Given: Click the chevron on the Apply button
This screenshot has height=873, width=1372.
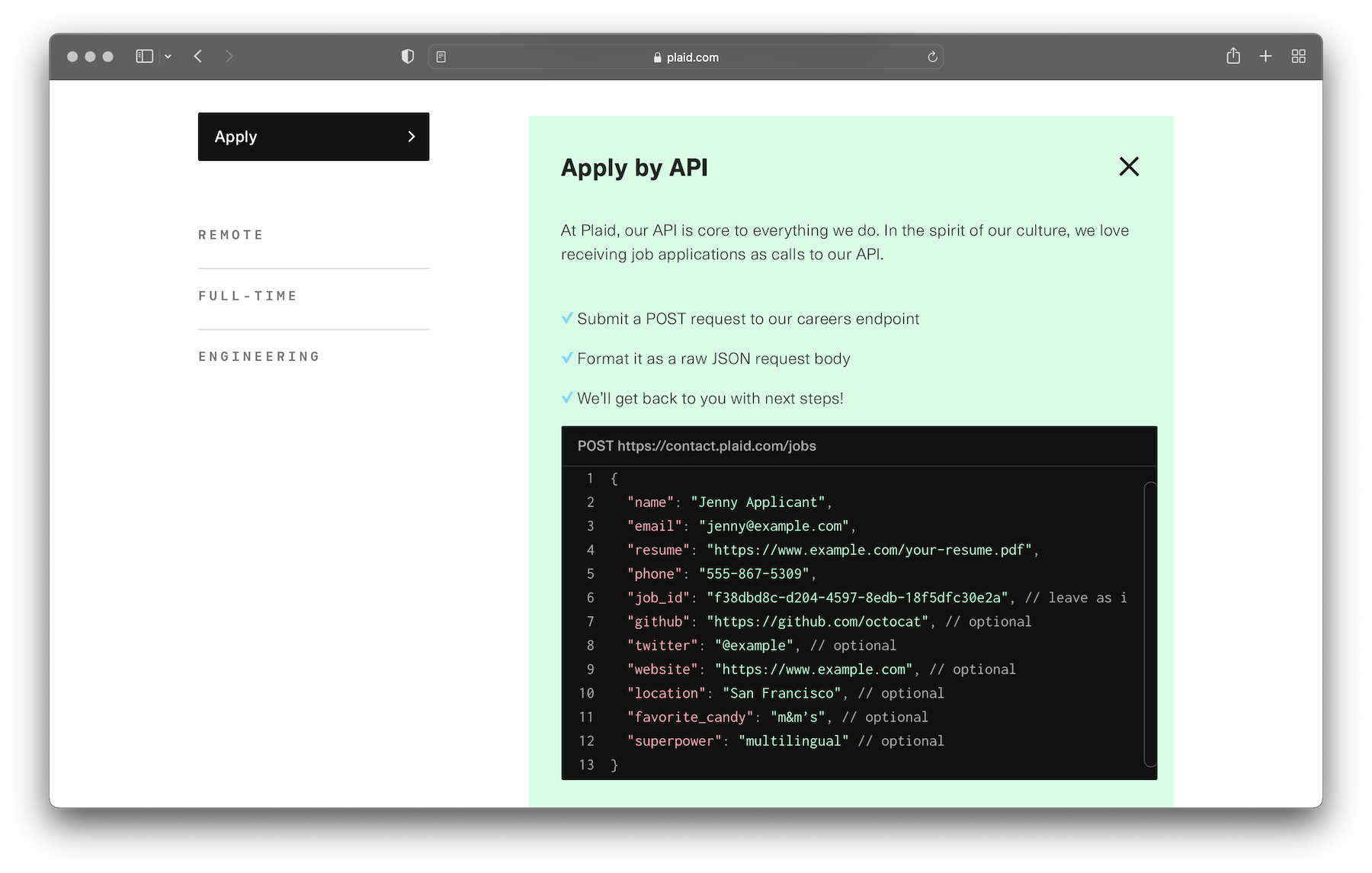Looking at the screenshot, I should [412, 136].
